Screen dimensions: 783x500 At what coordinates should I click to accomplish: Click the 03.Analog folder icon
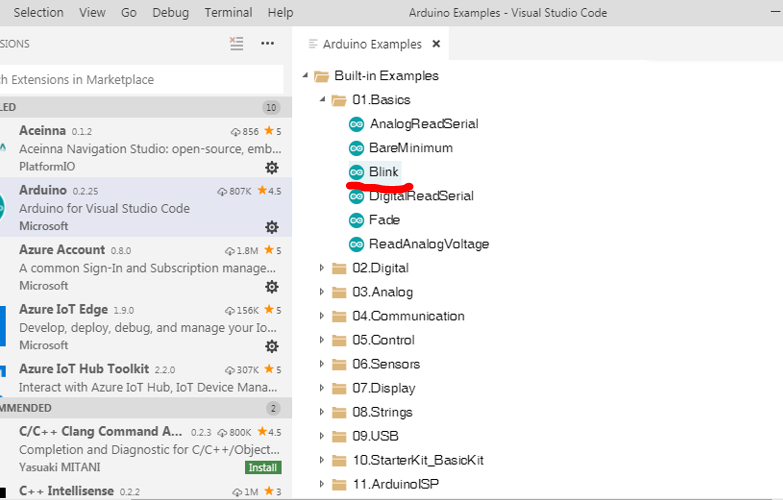pyautogui.click(x=339, y=292)
